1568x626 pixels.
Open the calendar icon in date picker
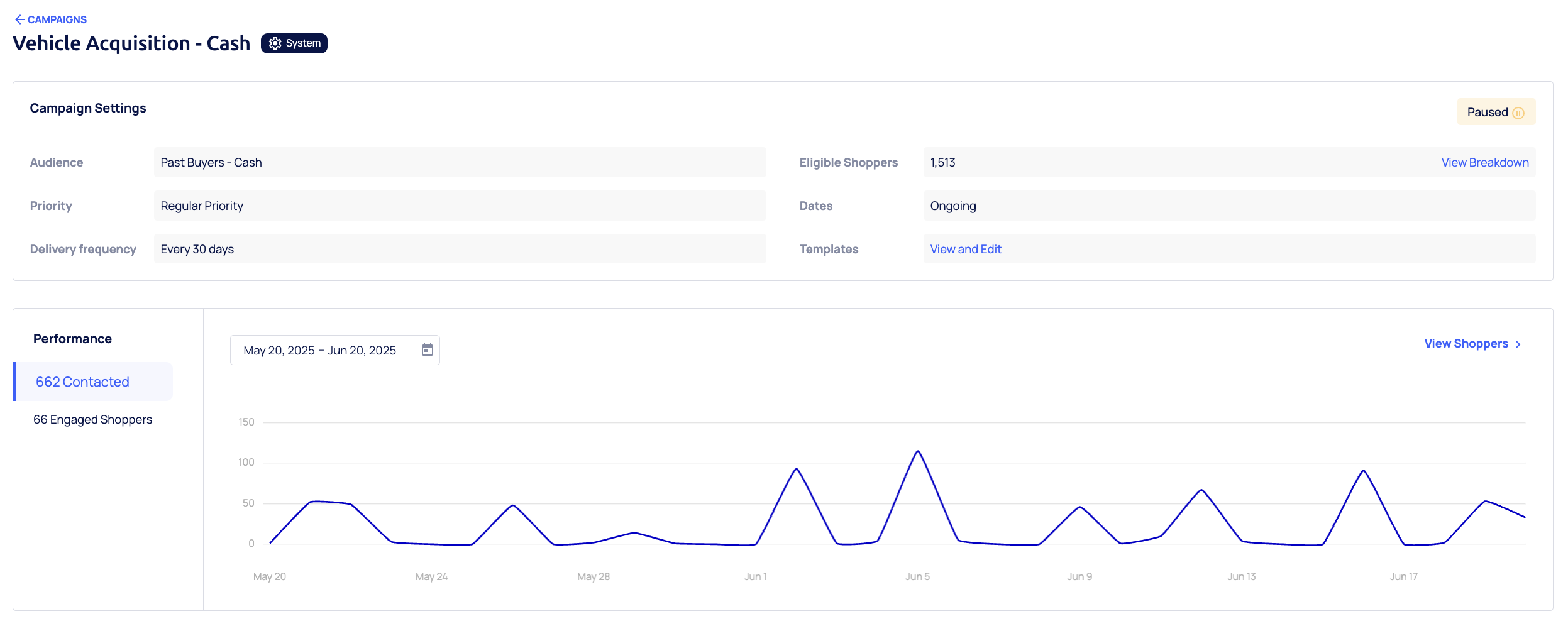tap(428, 350)
